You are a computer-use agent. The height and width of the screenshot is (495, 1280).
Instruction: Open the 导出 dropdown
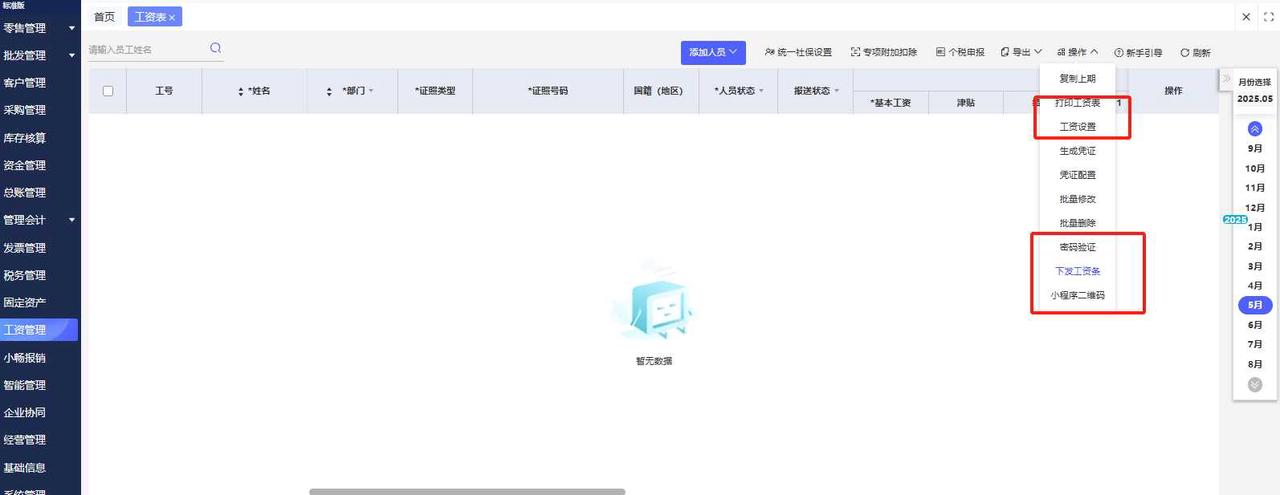coord(1021,52)
